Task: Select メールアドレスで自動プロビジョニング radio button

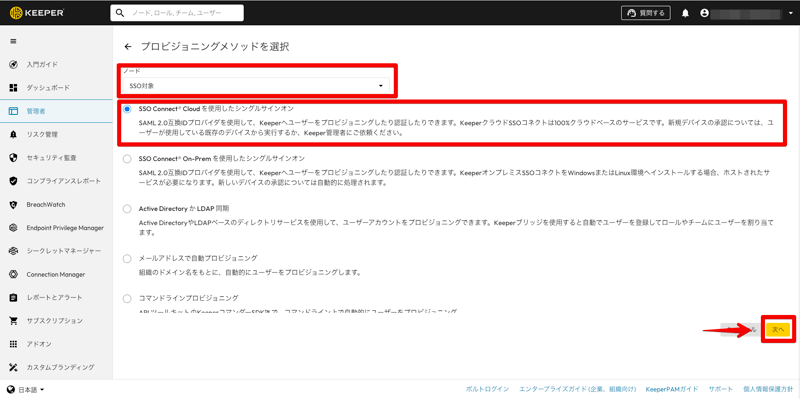Action: pyautogui.click(x=127, y=259)
